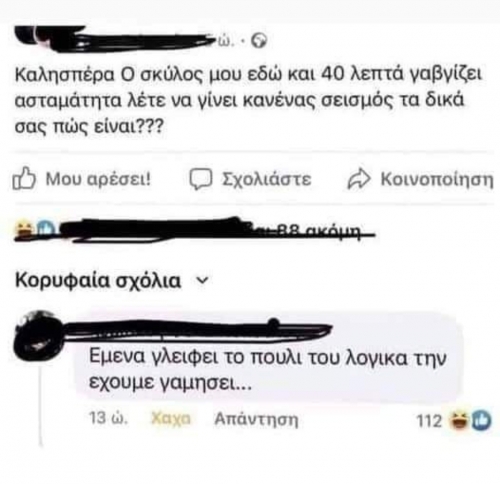Image resolution: width=500 pixels, height=484 pixels.
Task: Click the speech bubble icon beside Σχολιάστε
Action: coord(201,179)
